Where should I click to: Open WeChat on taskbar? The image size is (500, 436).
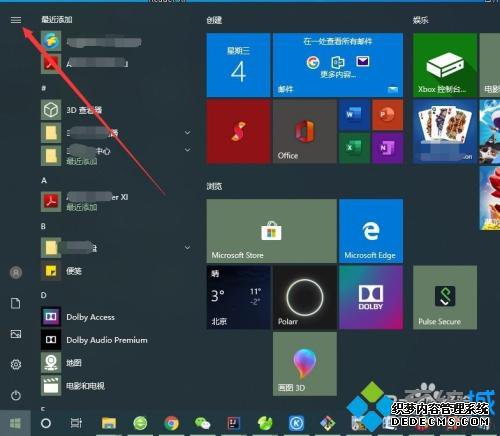pyautogui.click(x=202, y=423)
